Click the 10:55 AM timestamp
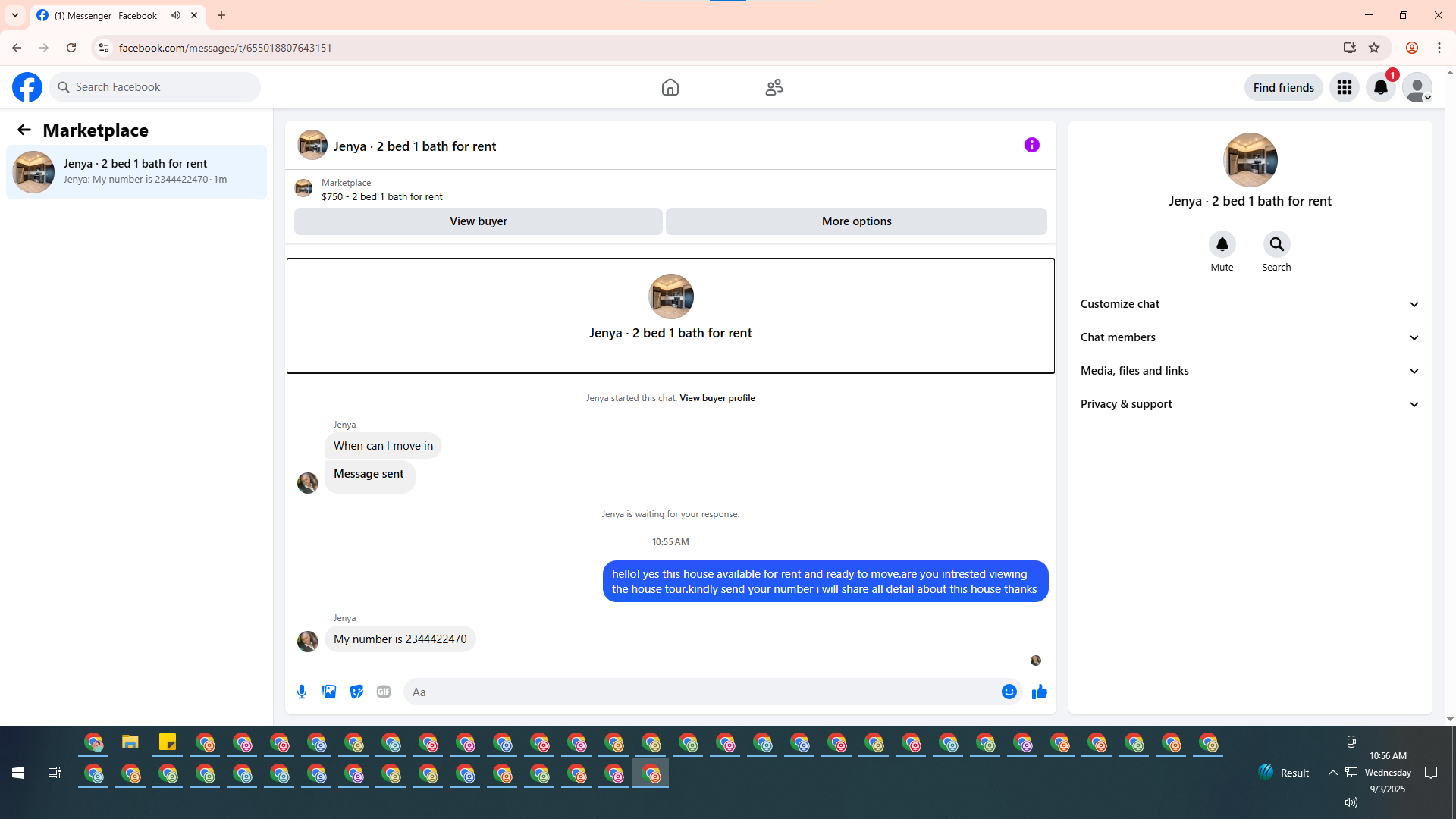The width and height of the screenshot is (1456, 819). pos(670,542)
